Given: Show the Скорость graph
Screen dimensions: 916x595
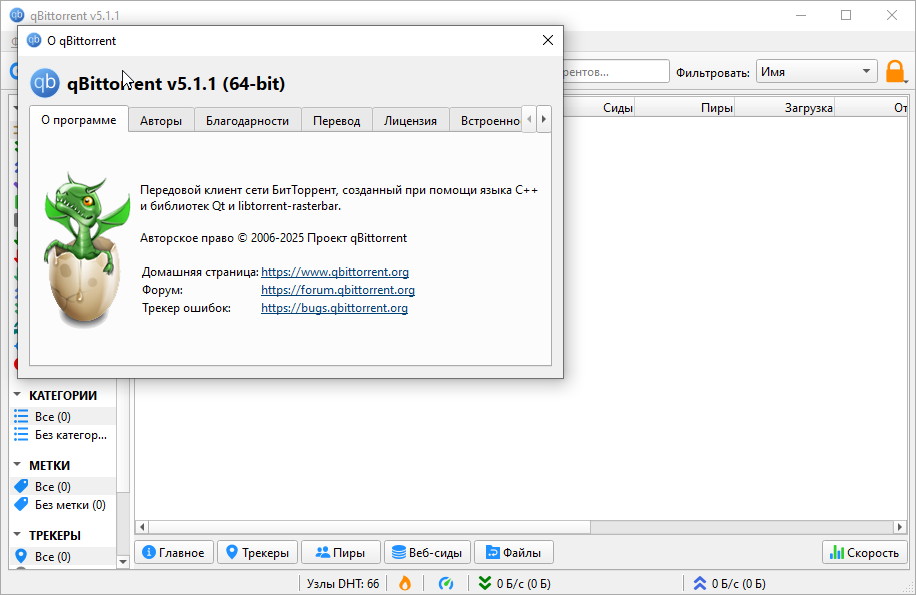Looking at the screenshot, I should coord(865,552).
